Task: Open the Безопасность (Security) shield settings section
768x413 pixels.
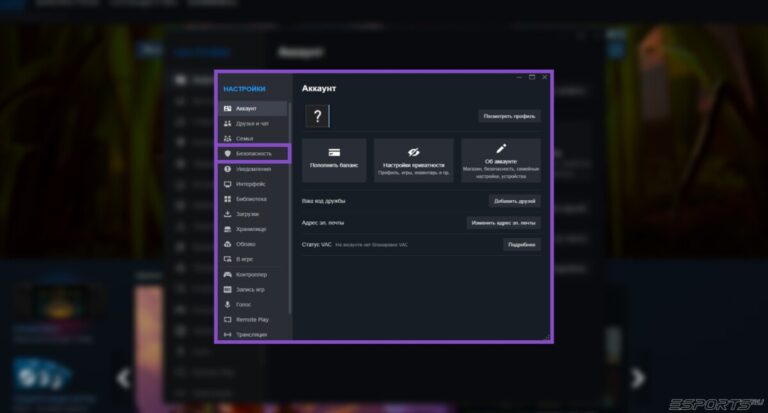Action: [x=252, y=154]
